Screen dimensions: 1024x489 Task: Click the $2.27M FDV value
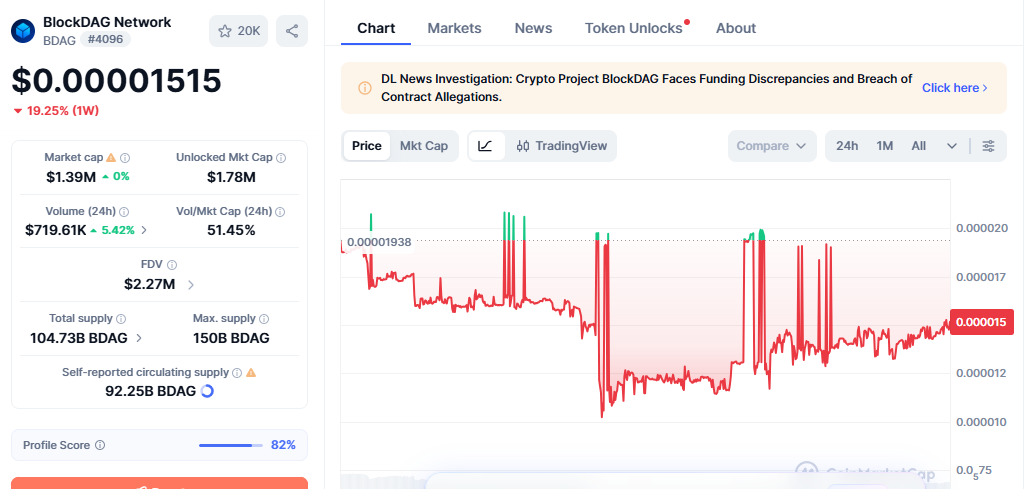pos(150,284)
